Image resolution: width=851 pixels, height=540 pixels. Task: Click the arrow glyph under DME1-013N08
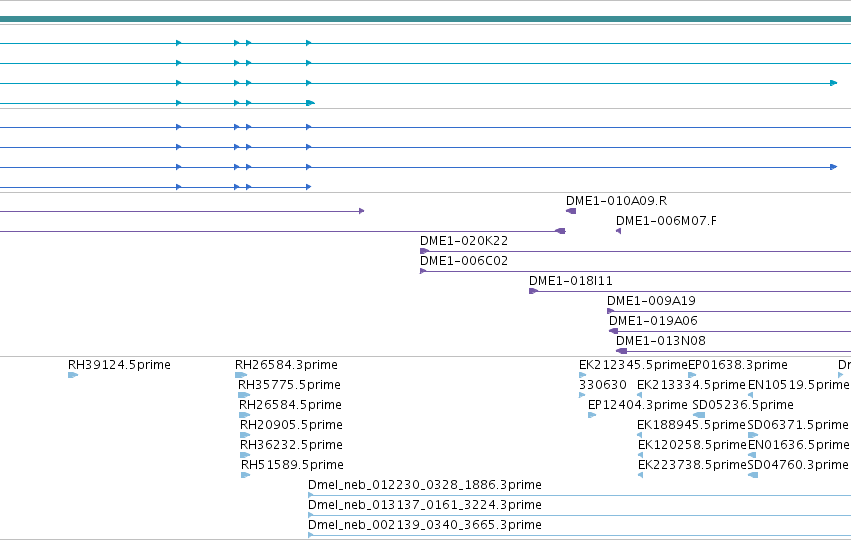click(621, 351)
